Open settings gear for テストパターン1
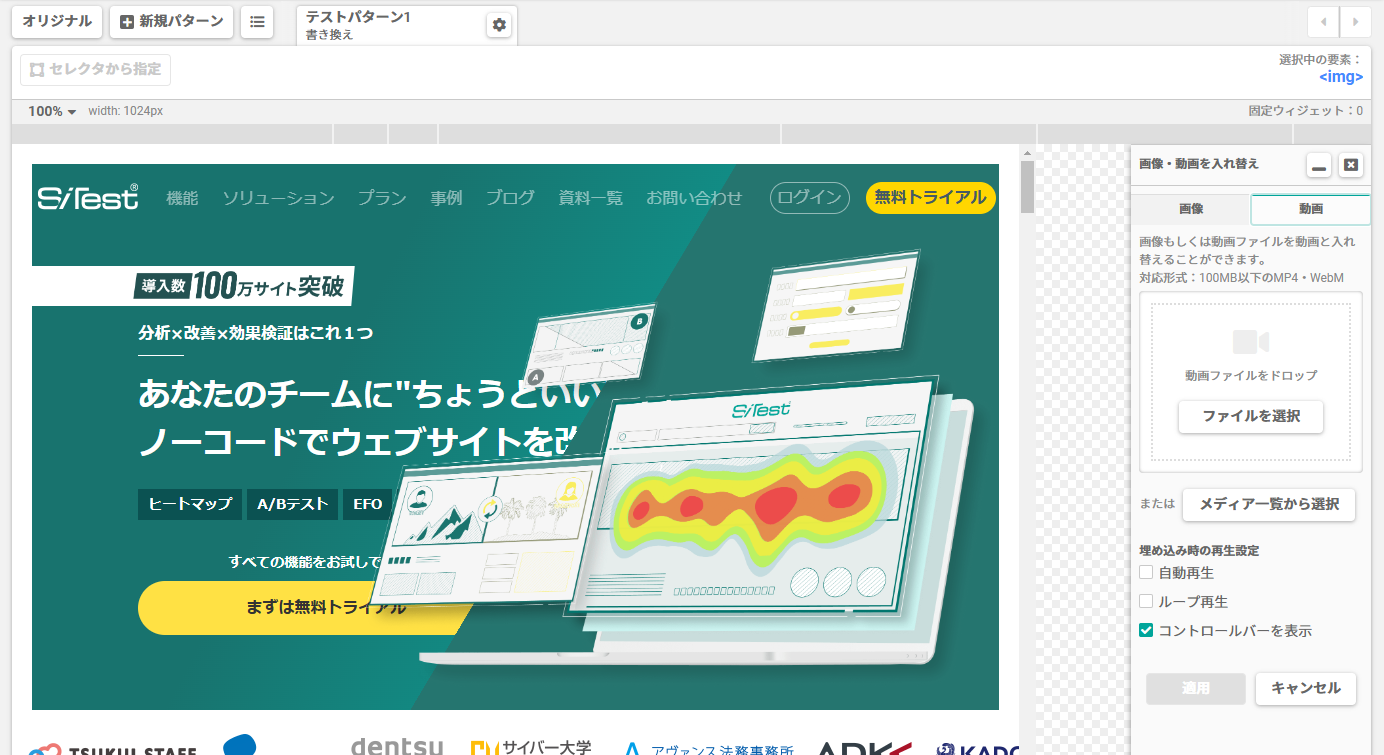Image resolution: width=1384 pixels, height=755 pixels. pyautogui.click(x=499, y=25)
